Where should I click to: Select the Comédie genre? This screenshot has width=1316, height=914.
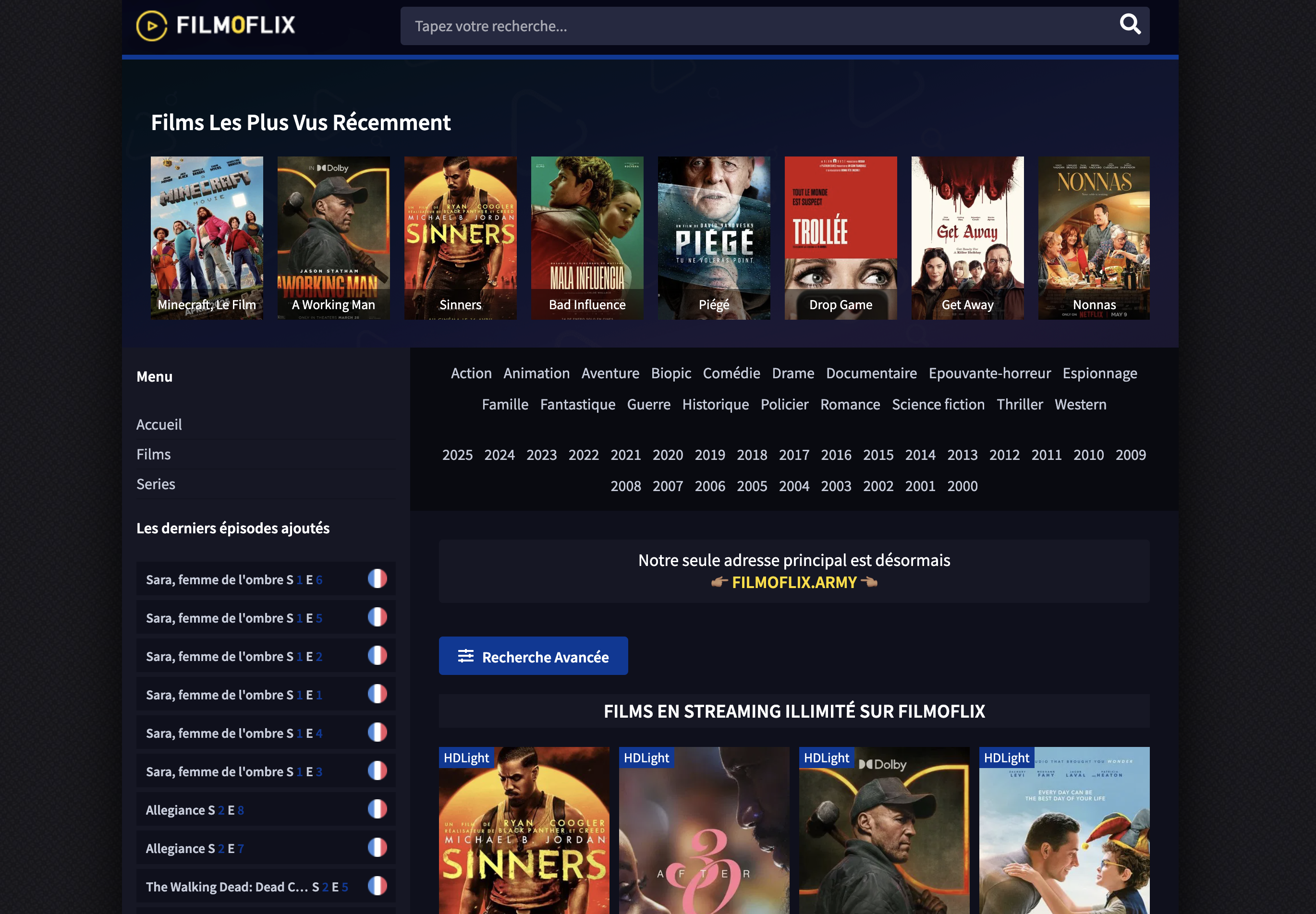731,373
